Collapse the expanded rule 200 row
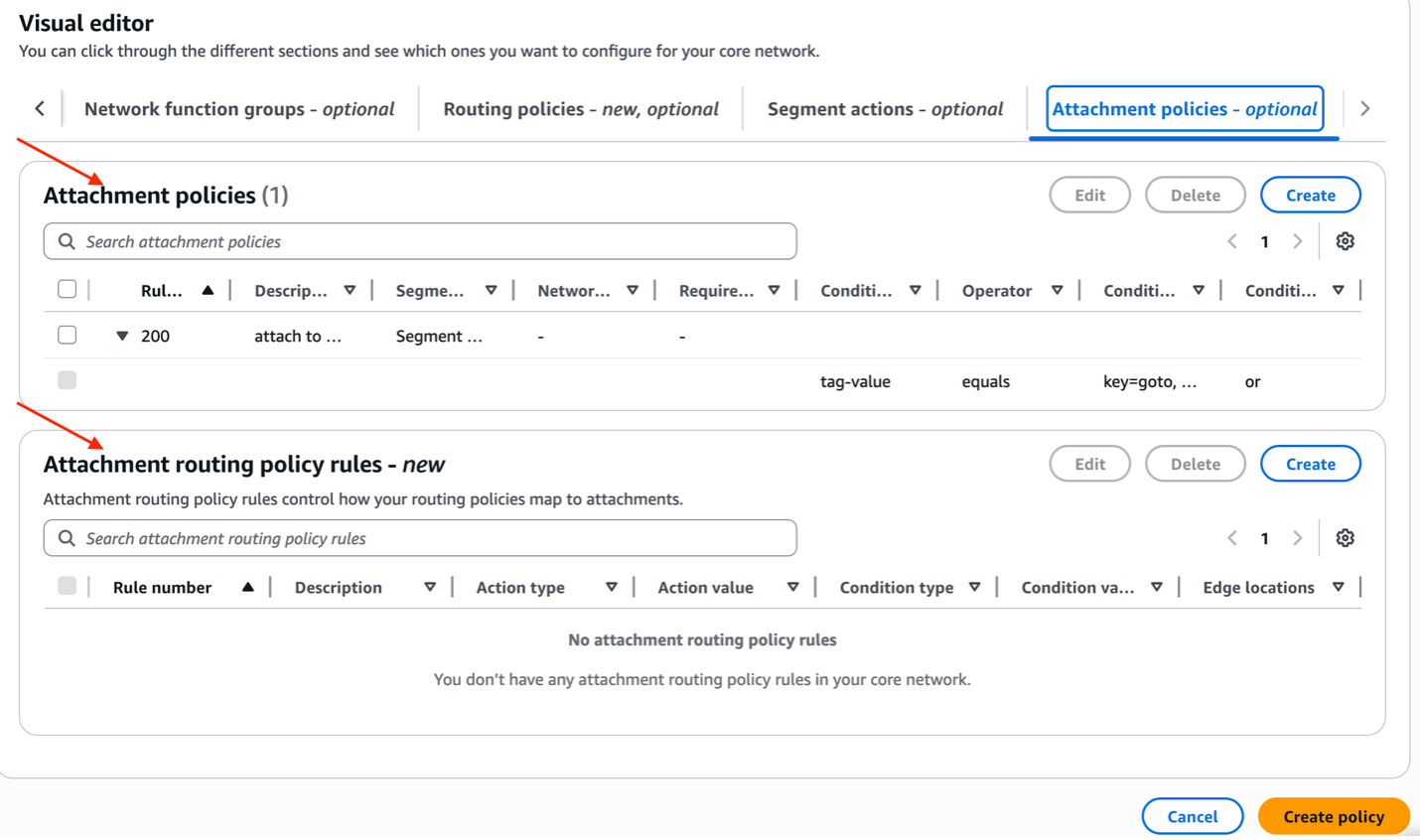 click(122, 336)
